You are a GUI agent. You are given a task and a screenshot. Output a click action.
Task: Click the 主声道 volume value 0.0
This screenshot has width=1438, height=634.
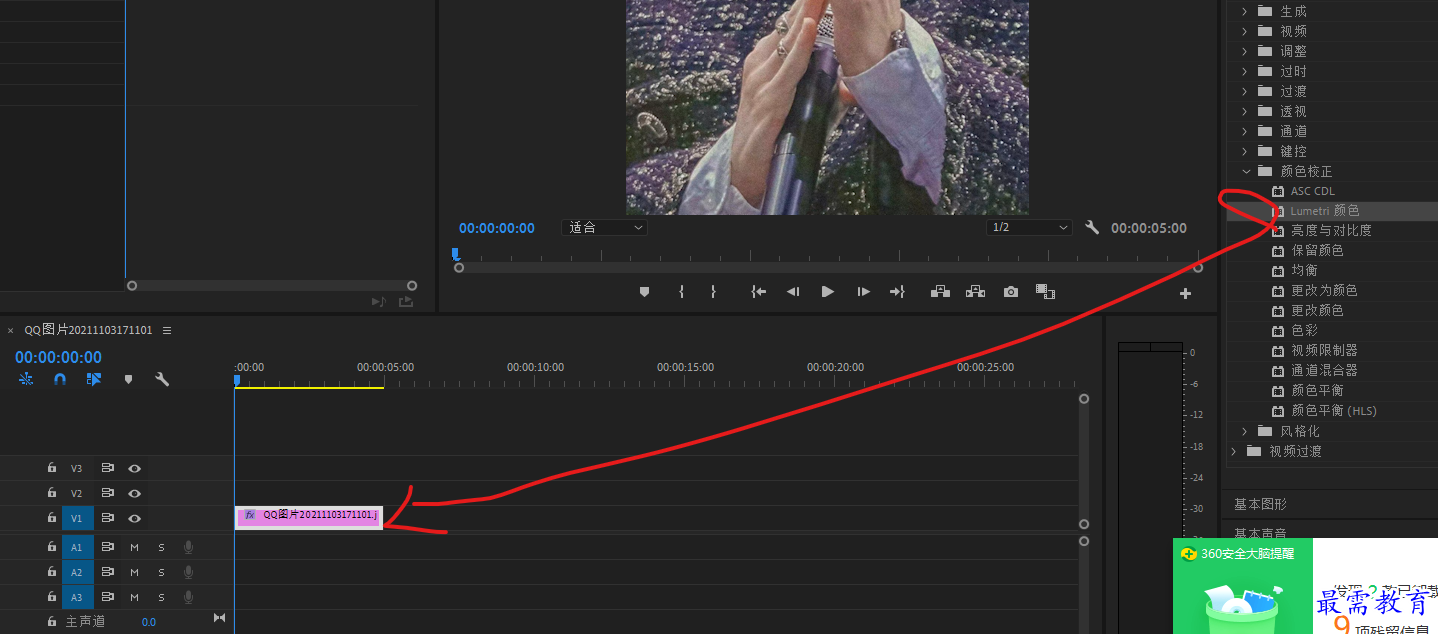pyautogui.click(x=148, y=622)
